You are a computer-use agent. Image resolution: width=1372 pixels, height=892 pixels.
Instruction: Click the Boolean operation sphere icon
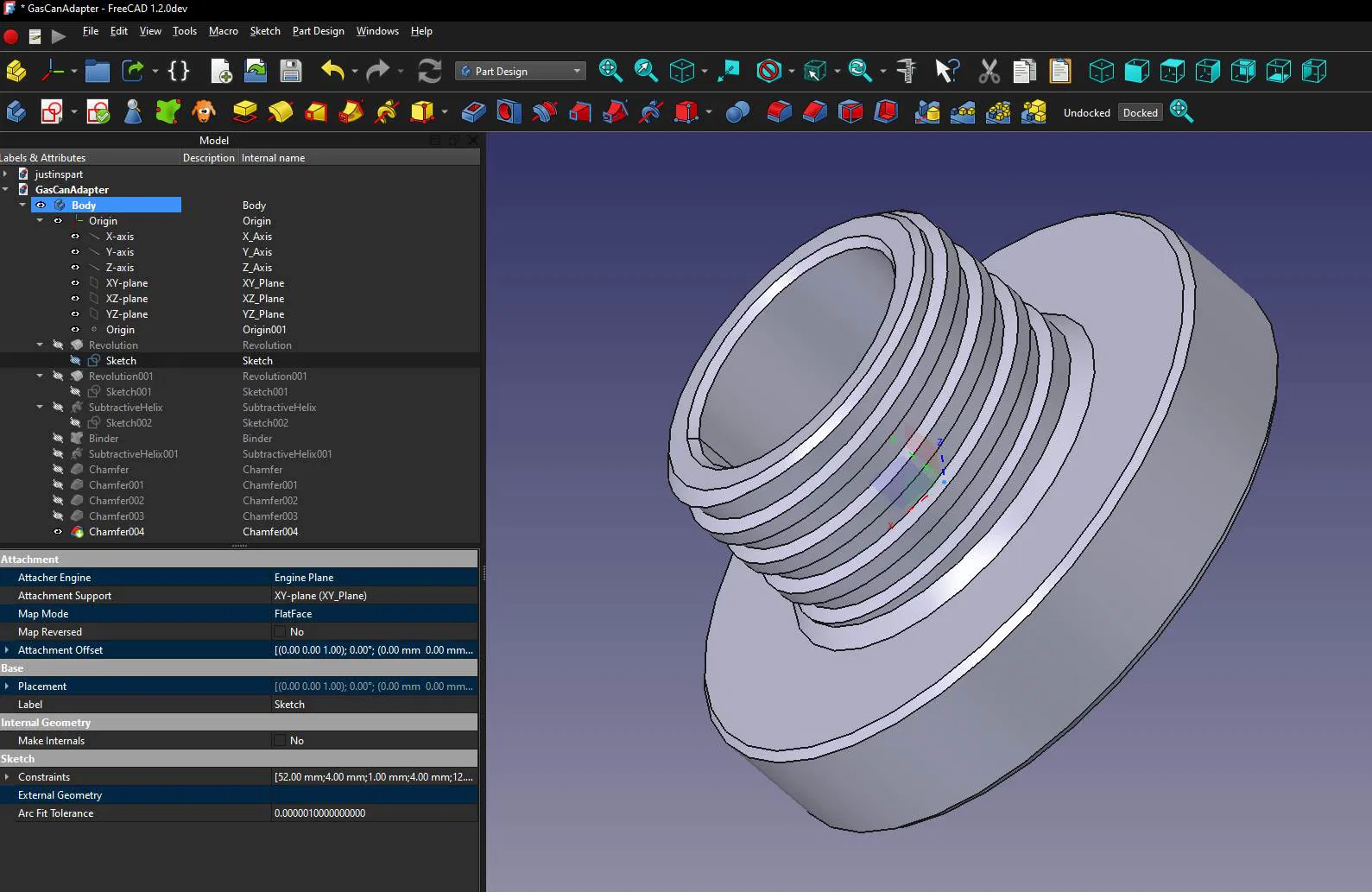tap(737, 112)
